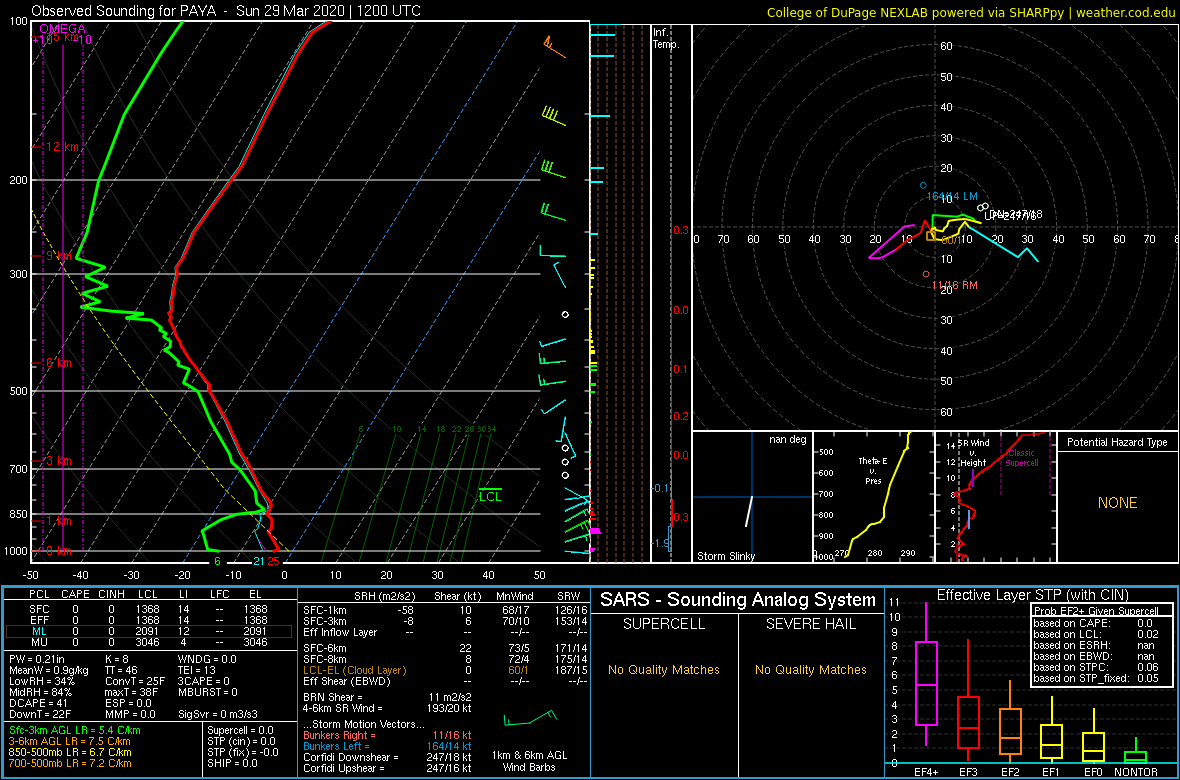
Task: Click the Supercell = 0.0 composite value
Action: 240,730
